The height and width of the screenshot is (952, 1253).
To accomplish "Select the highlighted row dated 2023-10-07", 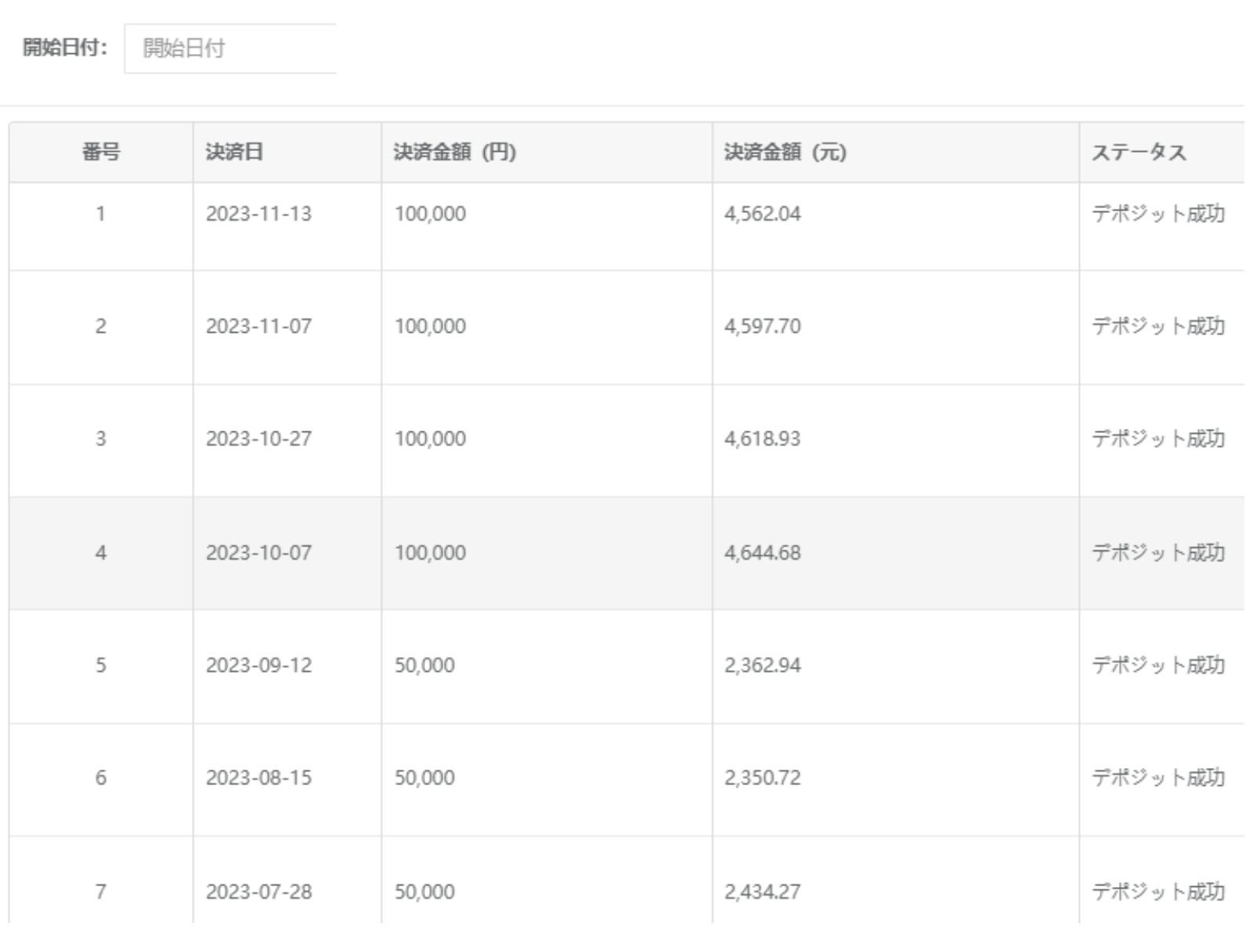I will click(x=258, y=553).
